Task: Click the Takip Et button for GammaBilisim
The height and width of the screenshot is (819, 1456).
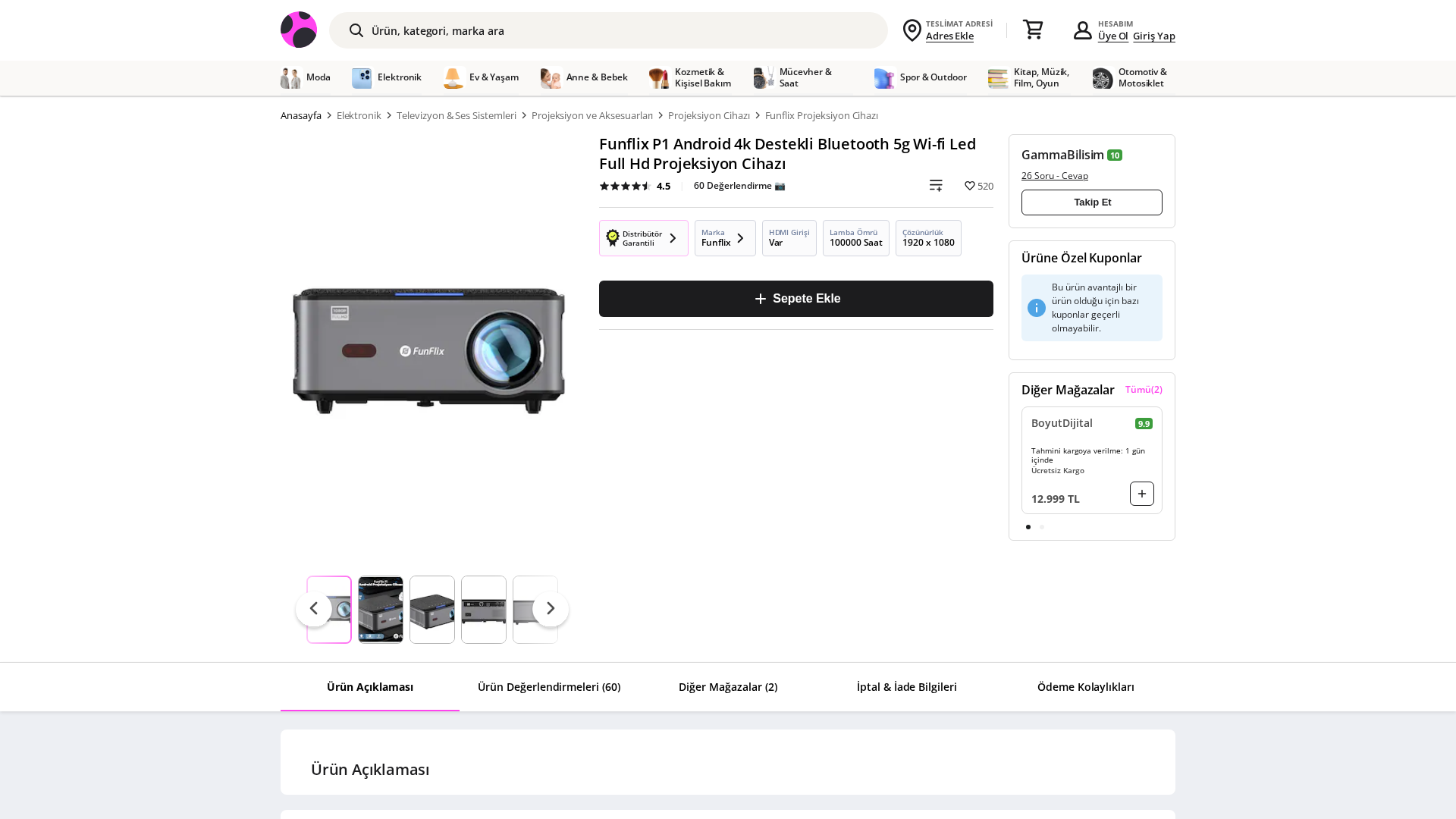Action: pos(1091,202)
